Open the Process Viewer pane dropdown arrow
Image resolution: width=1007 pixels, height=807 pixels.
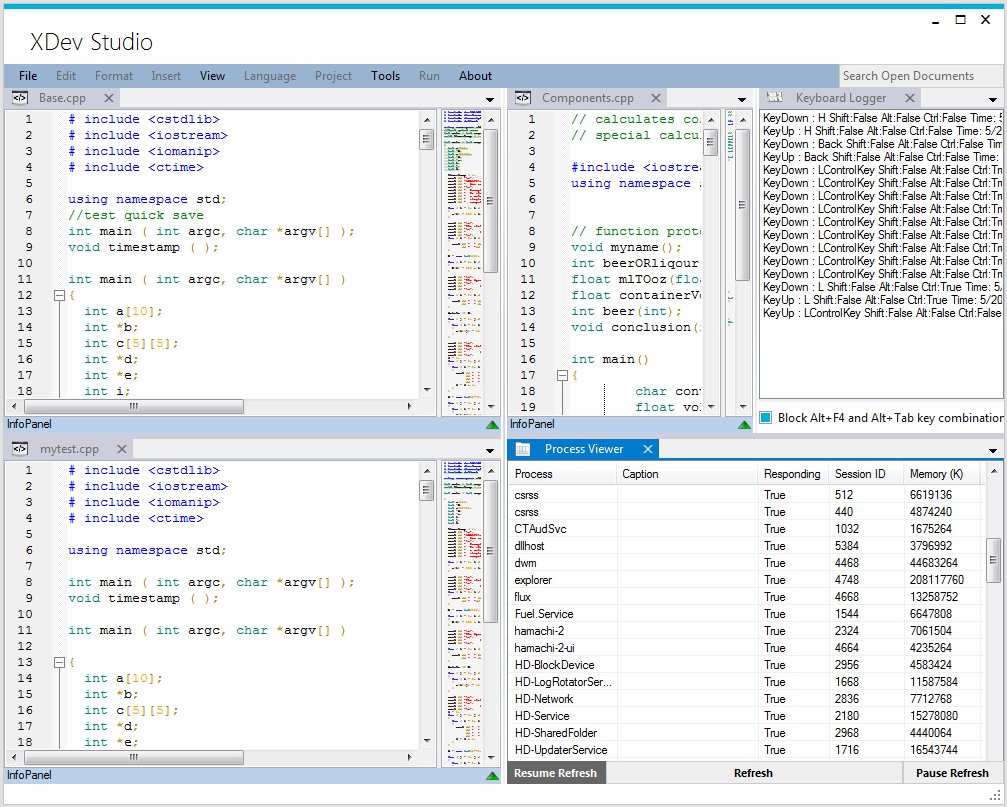pos(992,450)
